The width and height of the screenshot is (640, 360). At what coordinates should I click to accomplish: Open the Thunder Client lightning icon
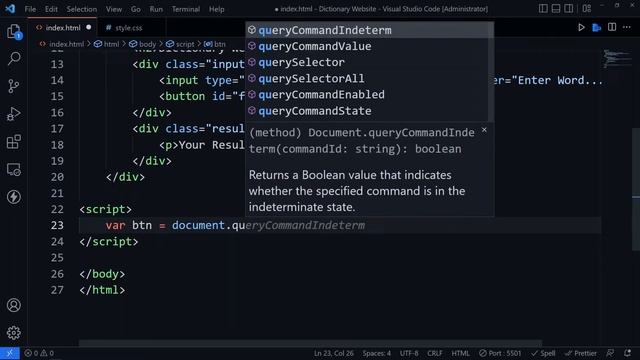pyautogui.click(x=13, y=197)
